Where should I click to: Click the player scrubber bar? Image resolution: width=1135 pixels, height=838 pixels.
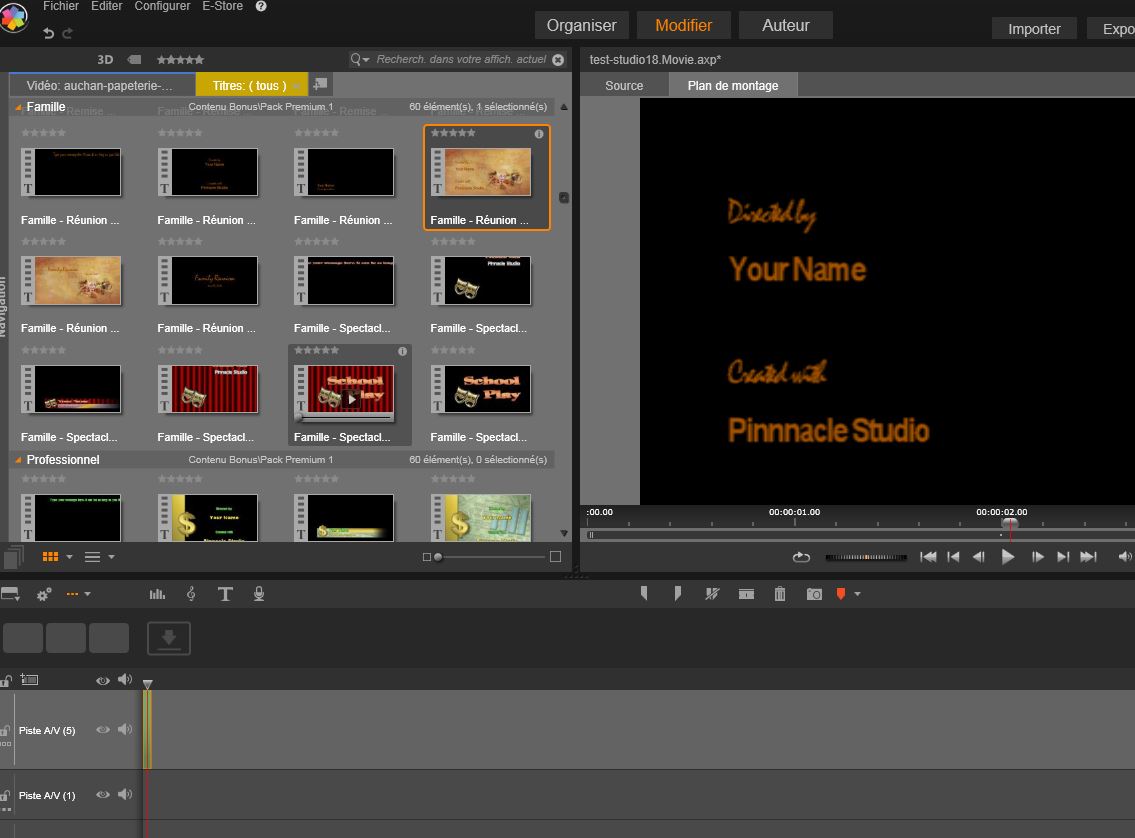pyautogui.click(x=861, y=535)
